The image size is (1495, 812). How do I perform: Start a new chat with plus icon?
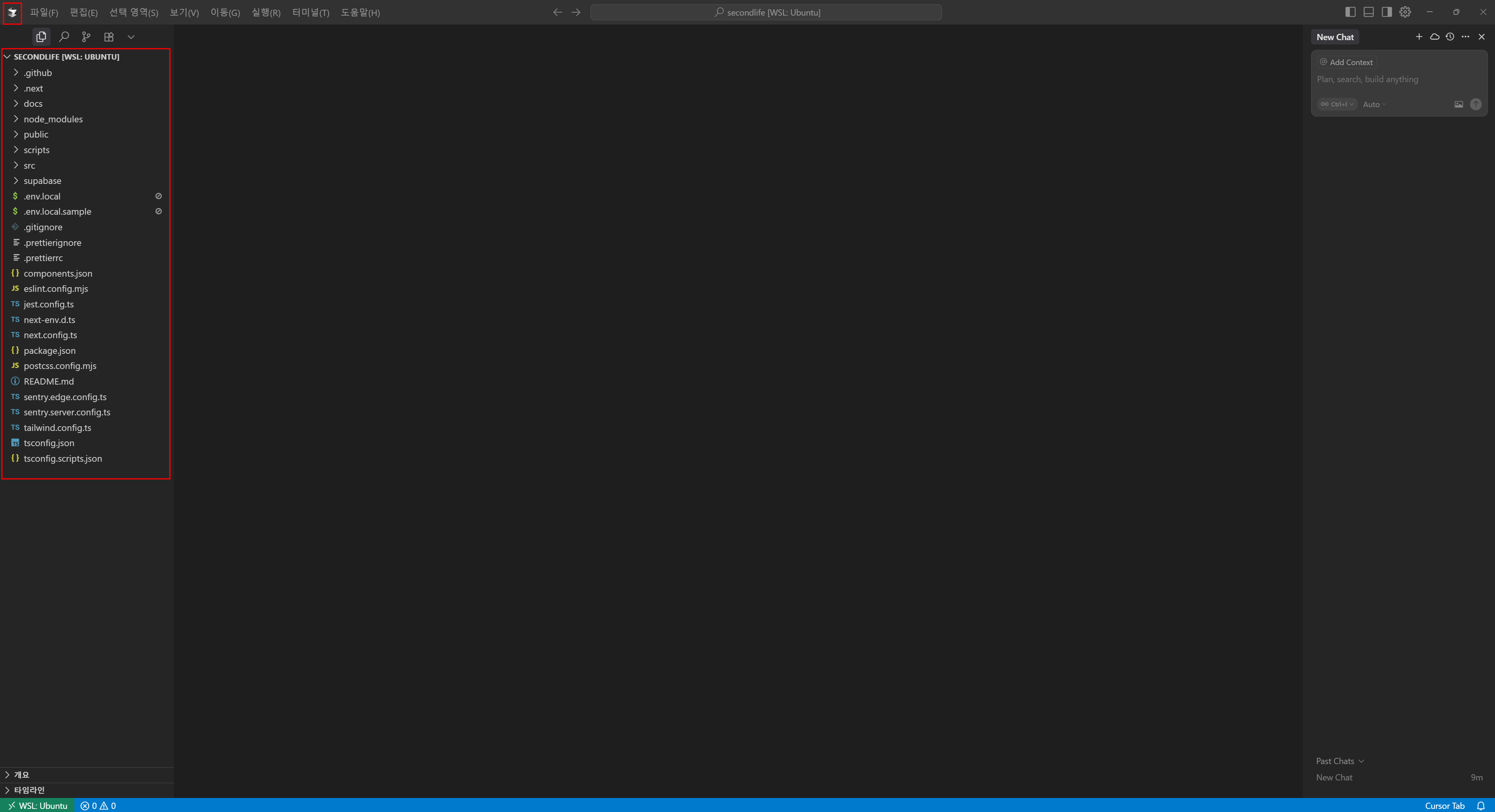[x=1419, y=37]
